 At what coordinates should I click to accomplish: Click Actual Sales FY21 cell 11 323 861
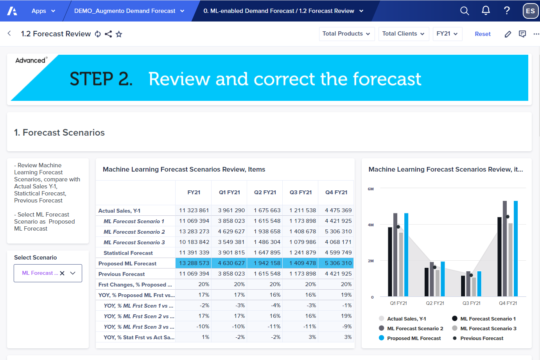pos(194,210)
